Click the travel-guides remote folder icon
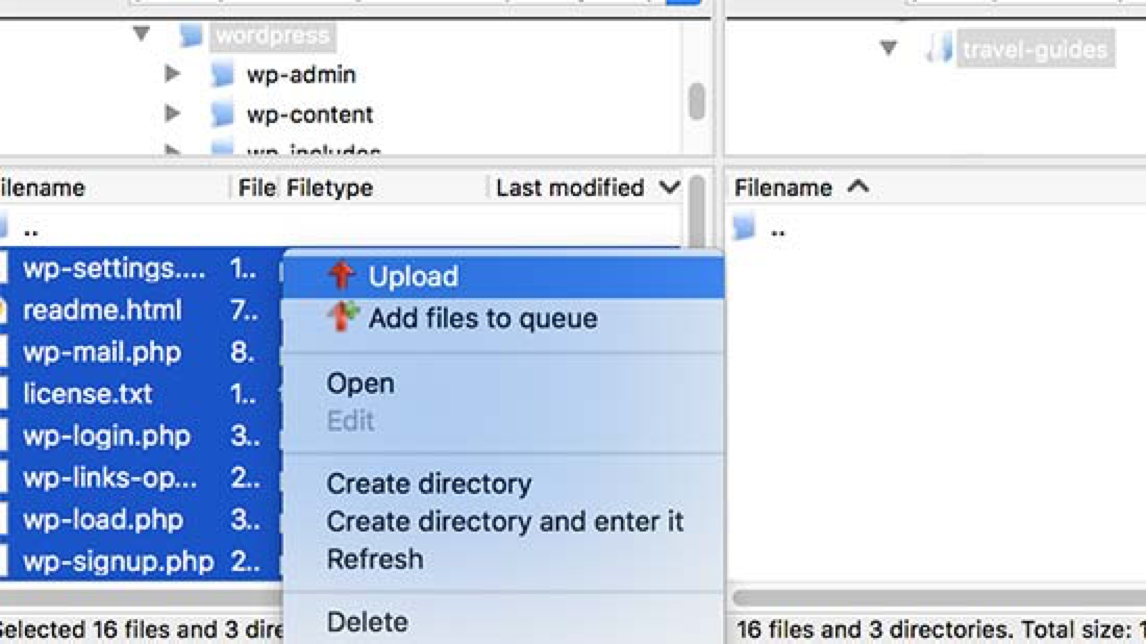 pyautogui.click(x=938, y=48)
